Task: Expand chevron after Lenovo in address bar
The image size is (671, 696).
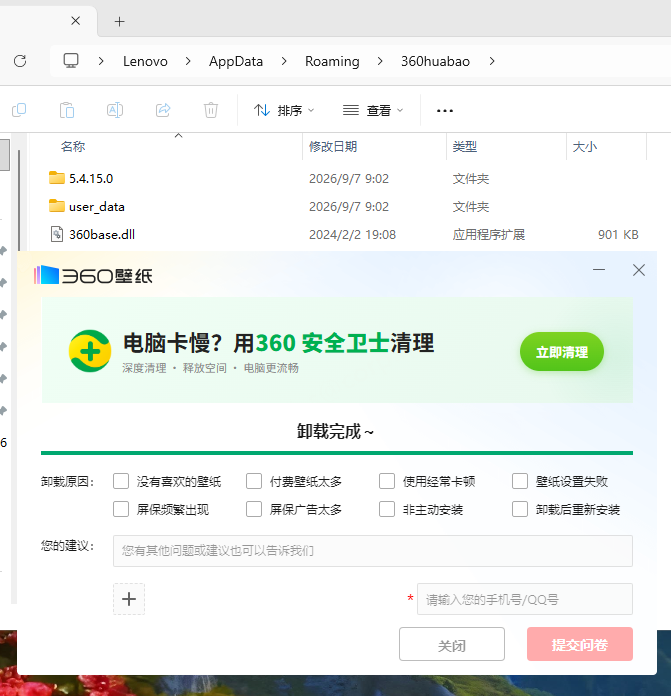Action: tap(188, 61)
